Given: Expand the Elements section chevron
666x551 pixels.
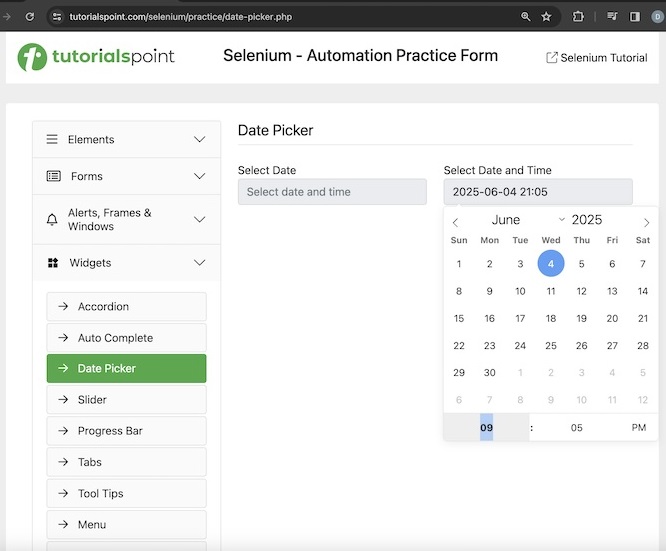Looking at the screenshot, I should [200, 139].
